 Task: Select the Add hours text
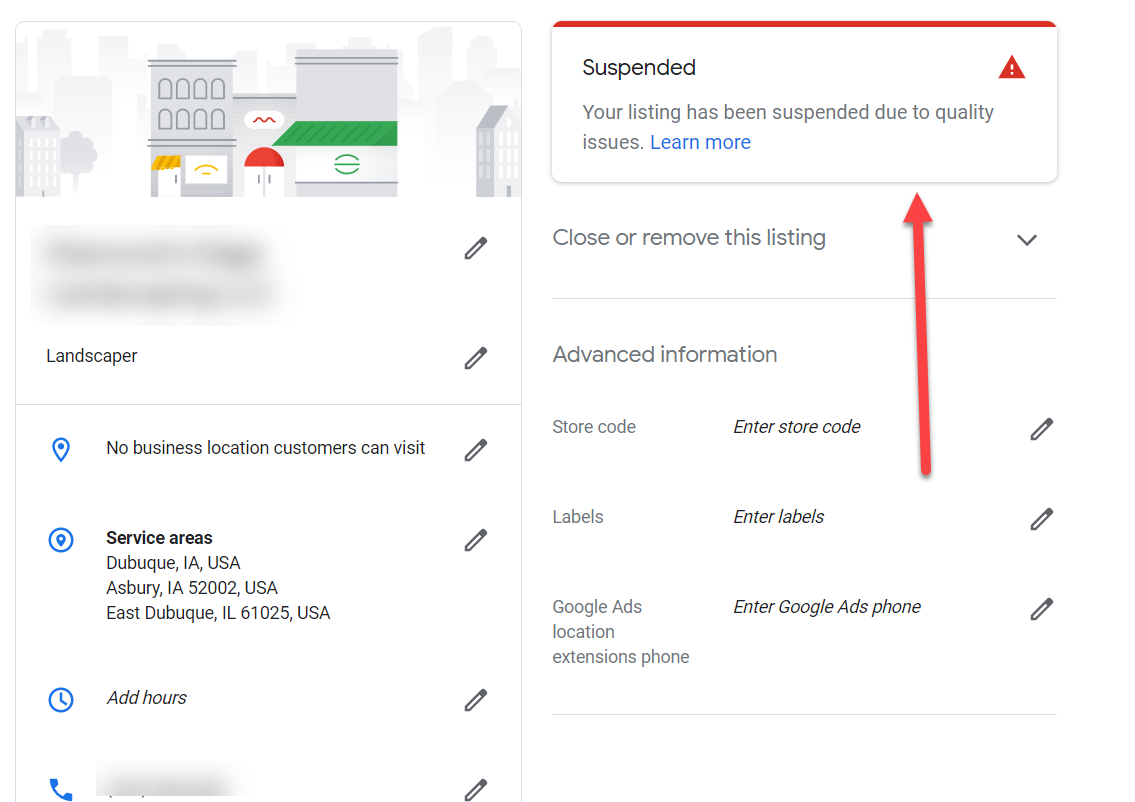tap(146, 697)
